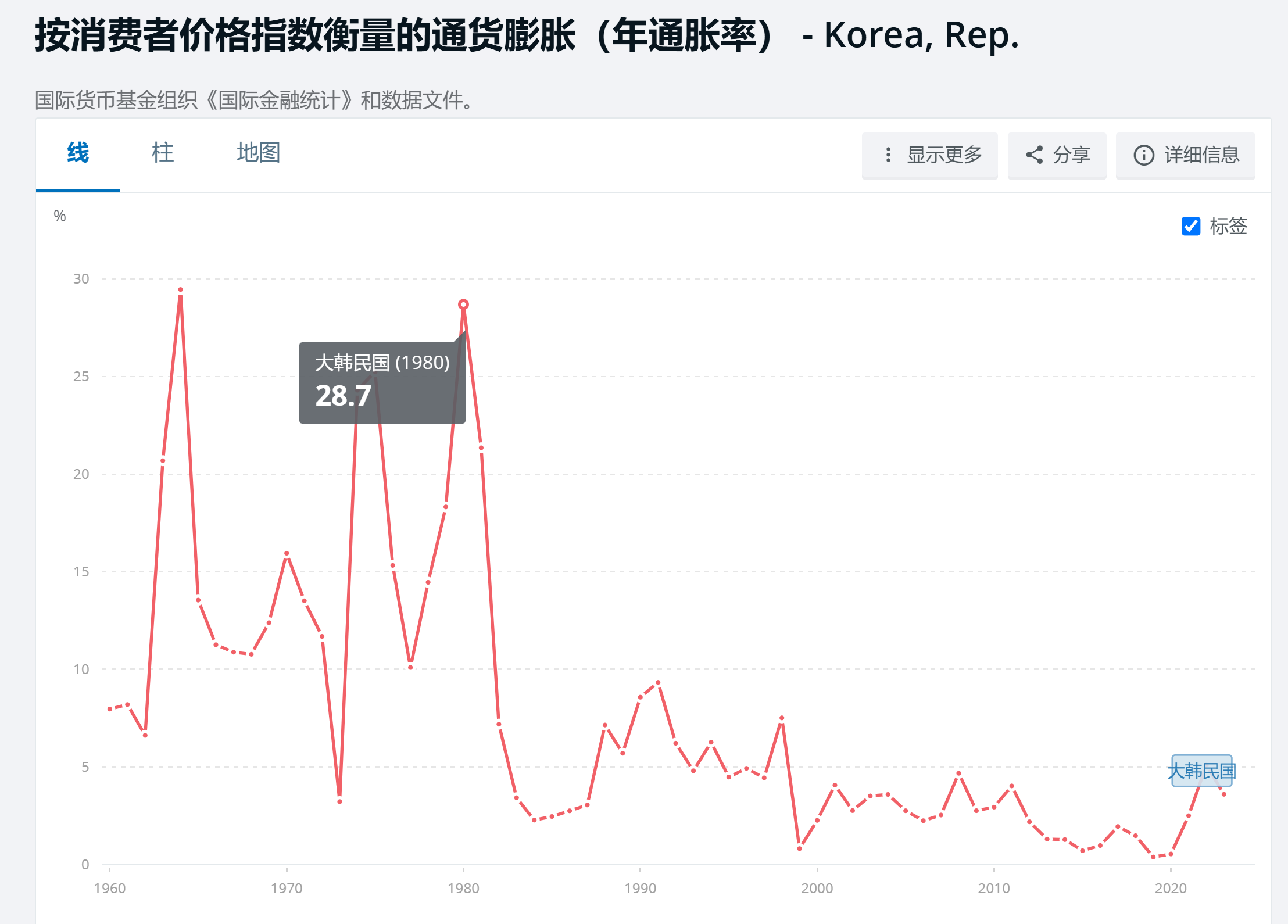Viewport: 1288px width, 924px height.
Task: Toggle the 标签 checkbox off
Action: tap(1190, 226)
